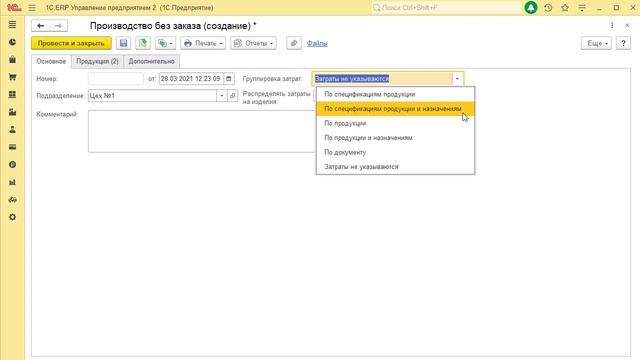Pick the По документу option
640x360 pixels.
[x=395, y=152]
